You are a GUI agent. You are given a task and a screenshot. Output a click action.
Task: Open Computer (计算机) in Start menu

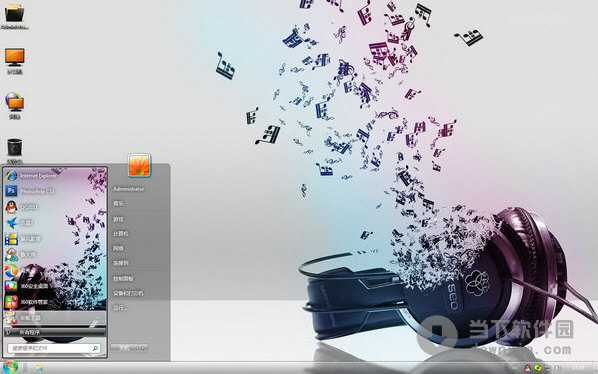(x=121, y=233)
